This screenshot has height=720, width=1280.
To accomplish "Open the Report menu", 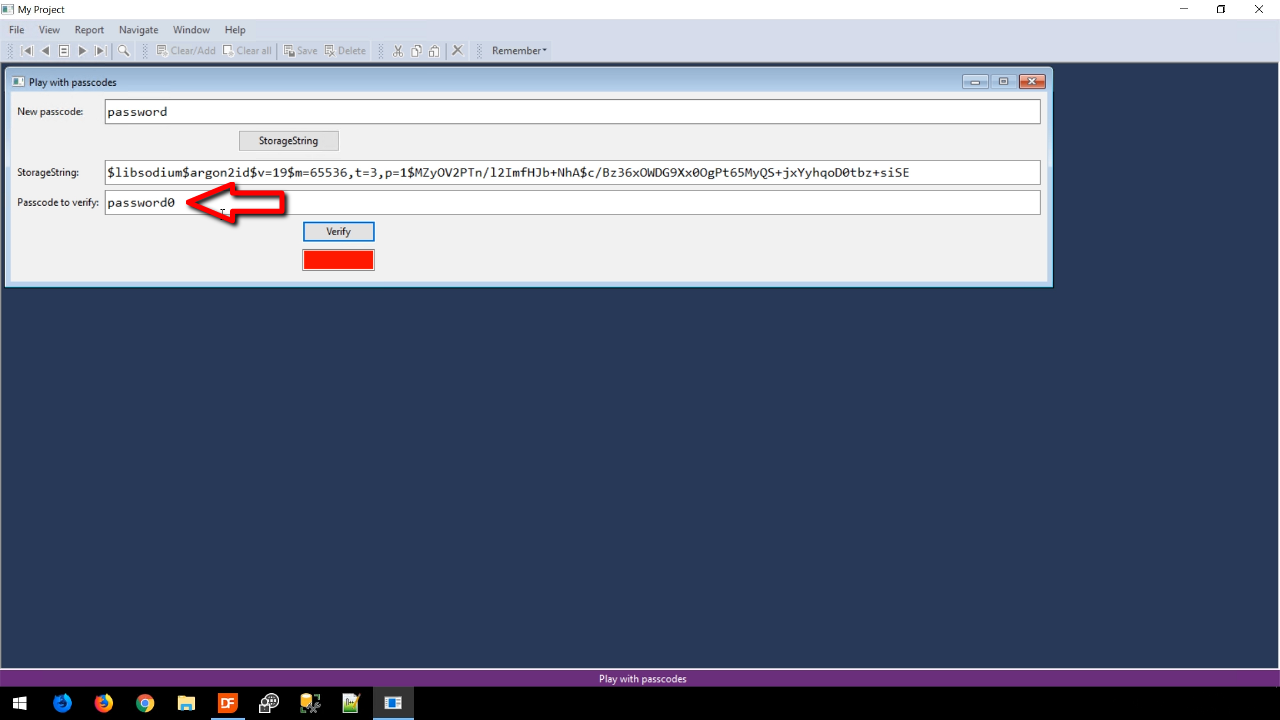I will [89, 30].
